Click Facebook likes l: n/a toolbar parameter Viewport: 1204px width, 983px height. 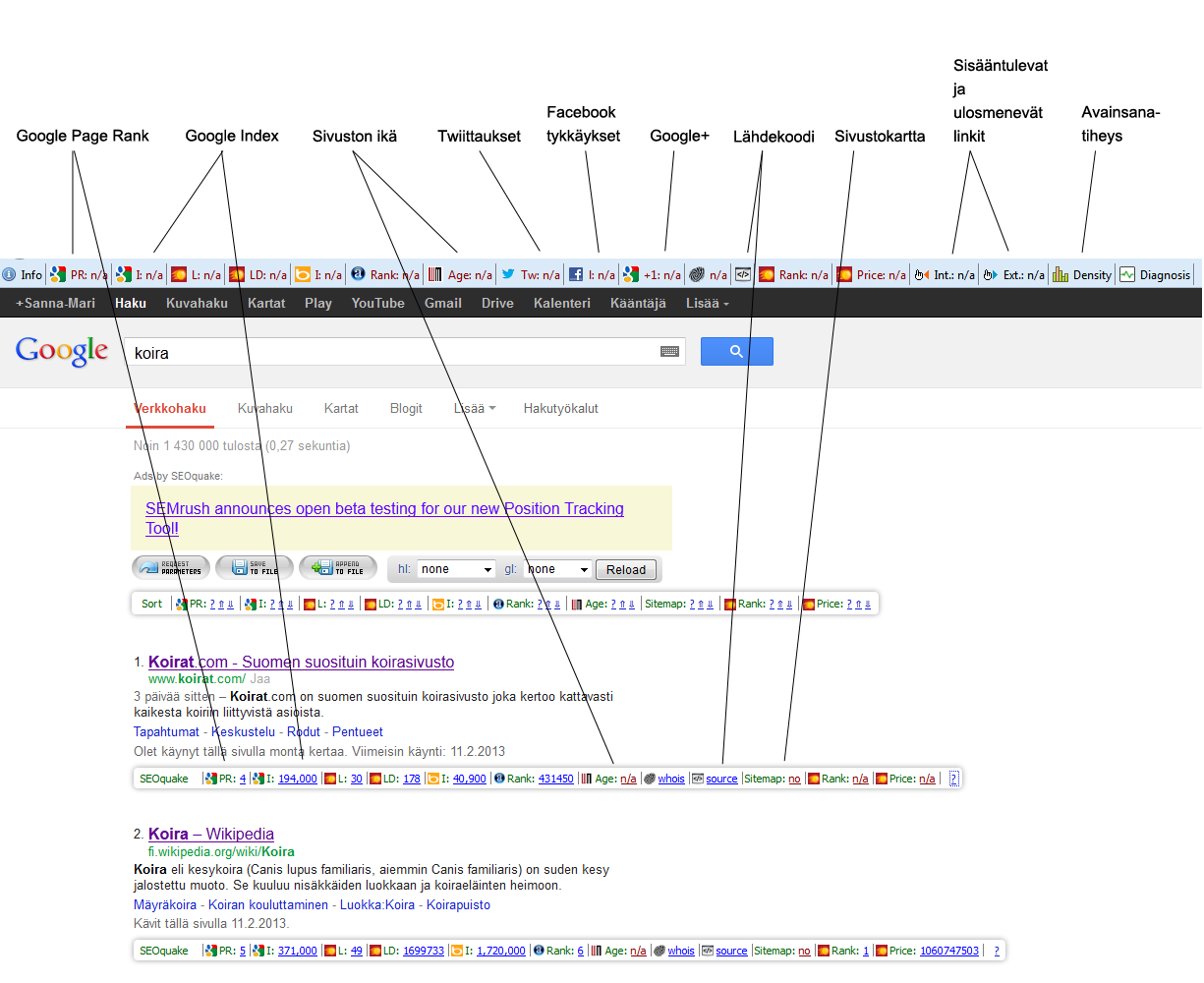593,275
